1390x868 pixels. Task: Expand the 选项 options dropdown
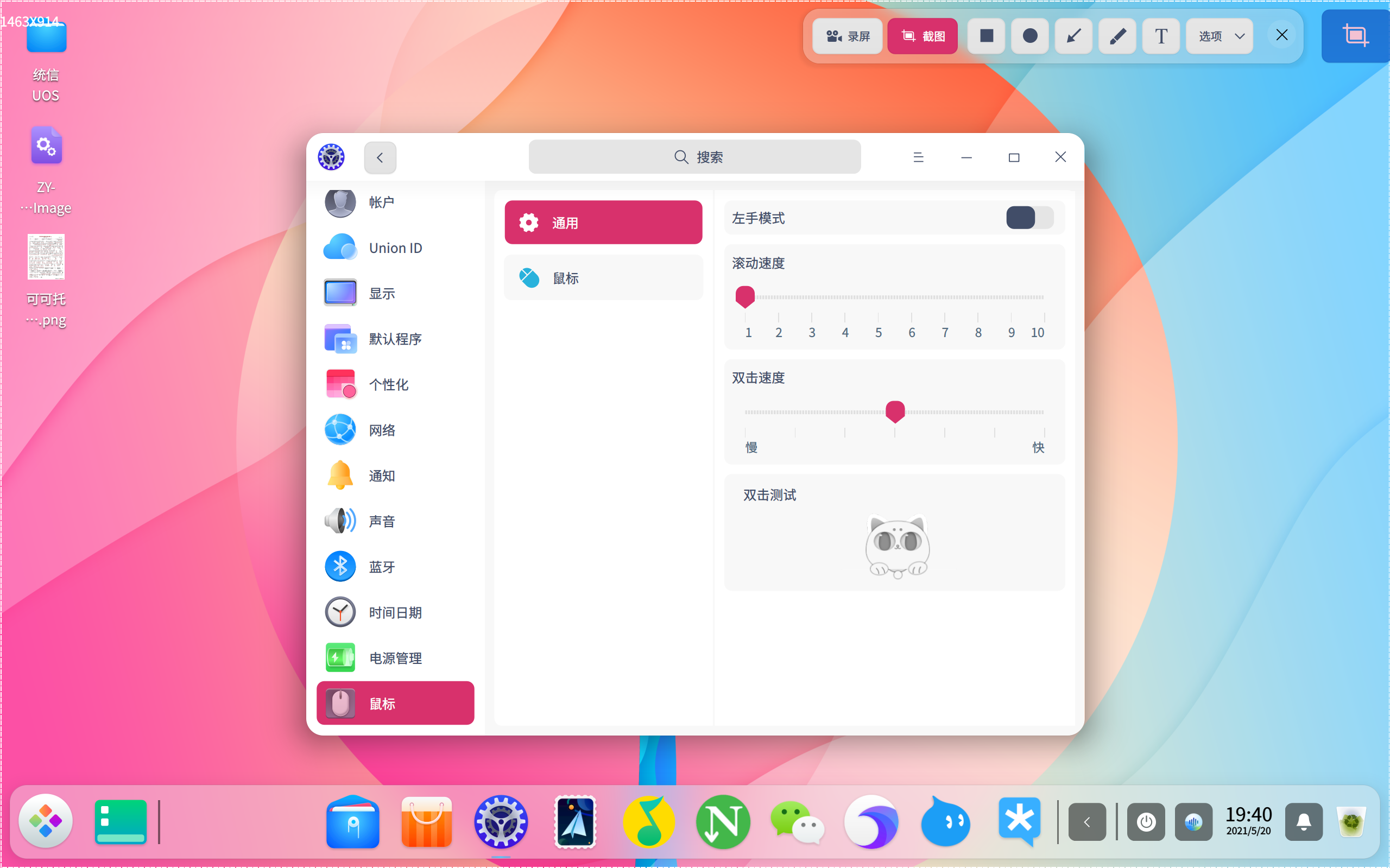pos(1220,36)
